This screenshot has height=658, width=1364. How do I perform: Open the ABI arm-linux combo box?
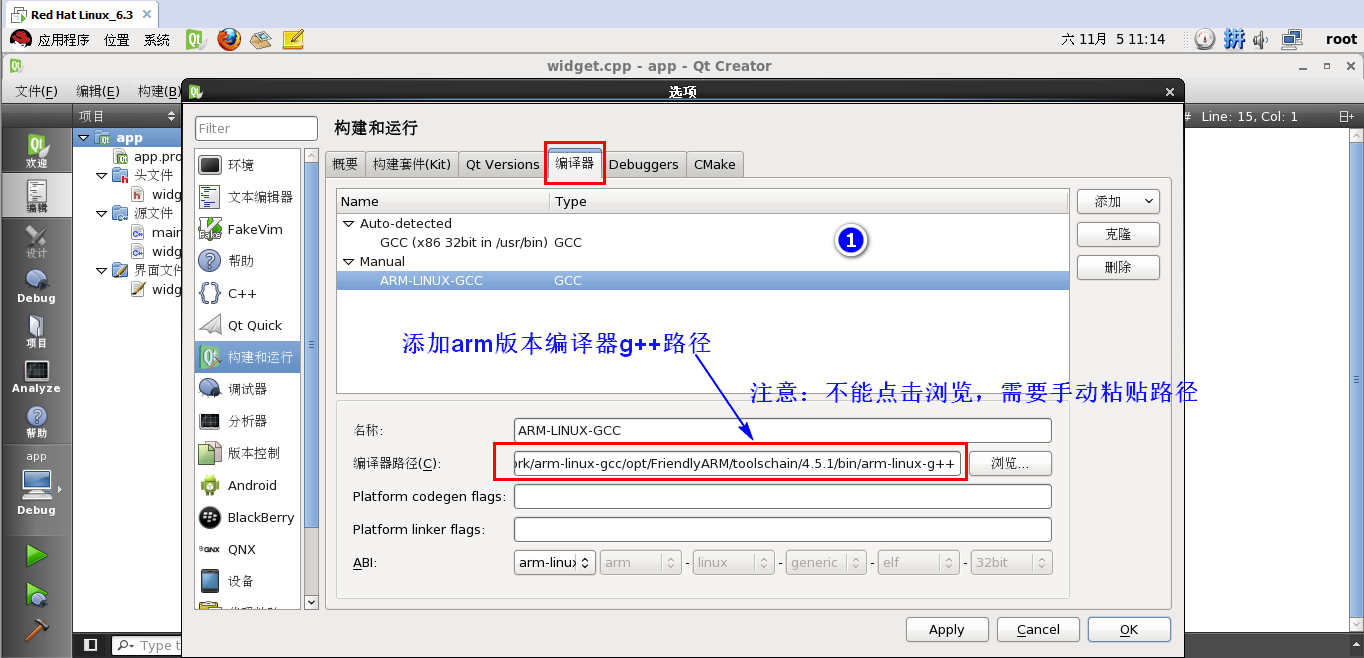(x=555, y=562)
